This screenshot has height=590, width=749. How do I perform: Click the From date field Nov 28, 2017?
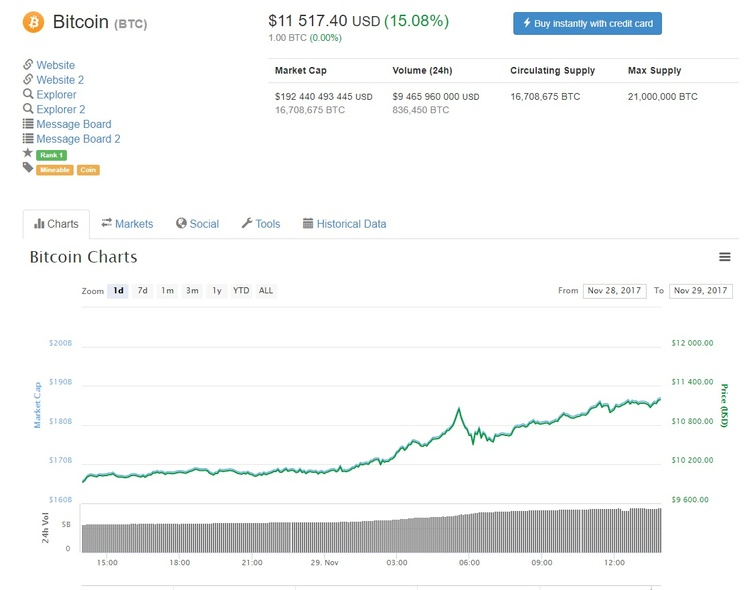[x=614, y=291]
